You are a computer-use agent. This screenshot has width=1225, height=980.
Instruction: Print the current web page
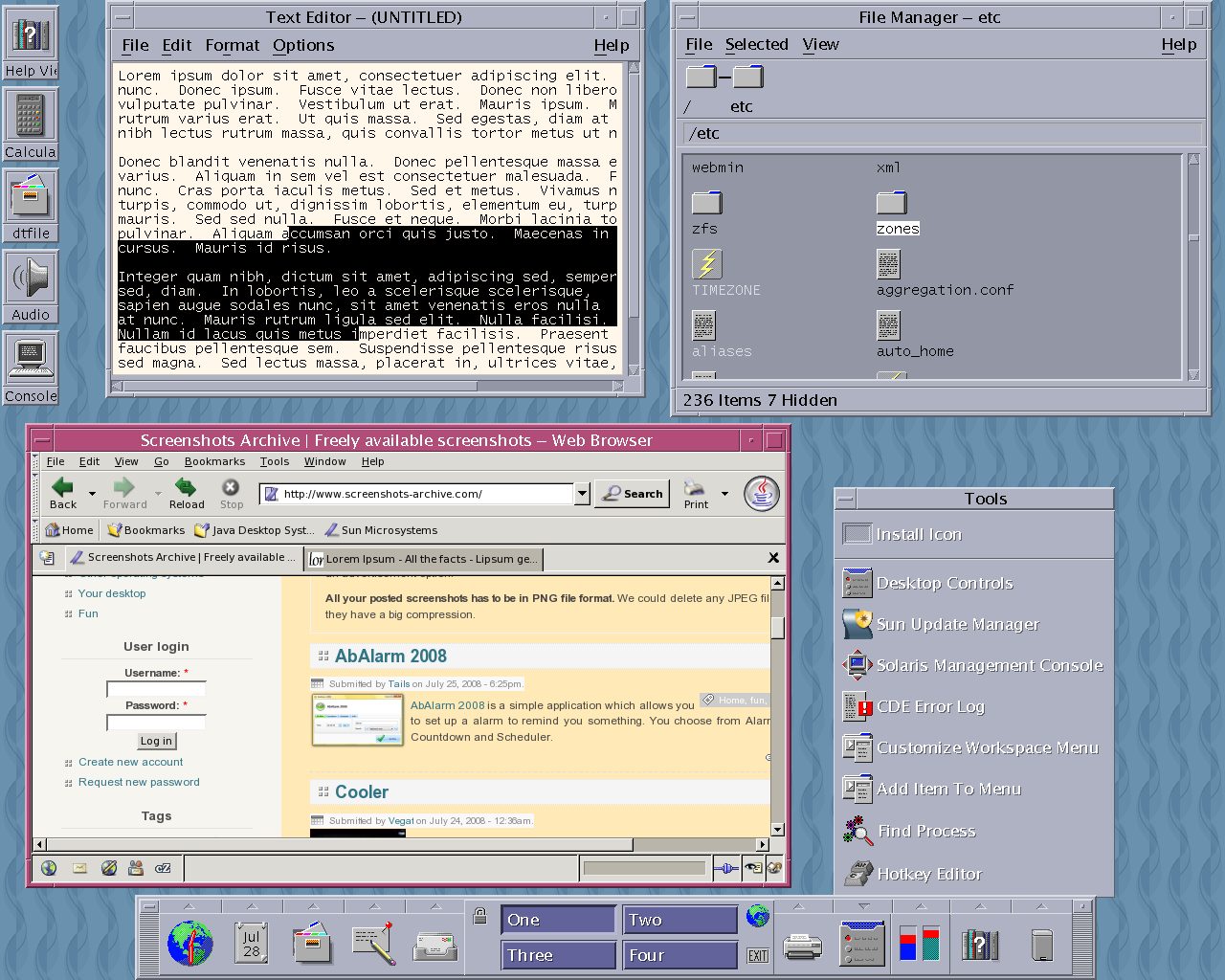[x=696, y=494]
